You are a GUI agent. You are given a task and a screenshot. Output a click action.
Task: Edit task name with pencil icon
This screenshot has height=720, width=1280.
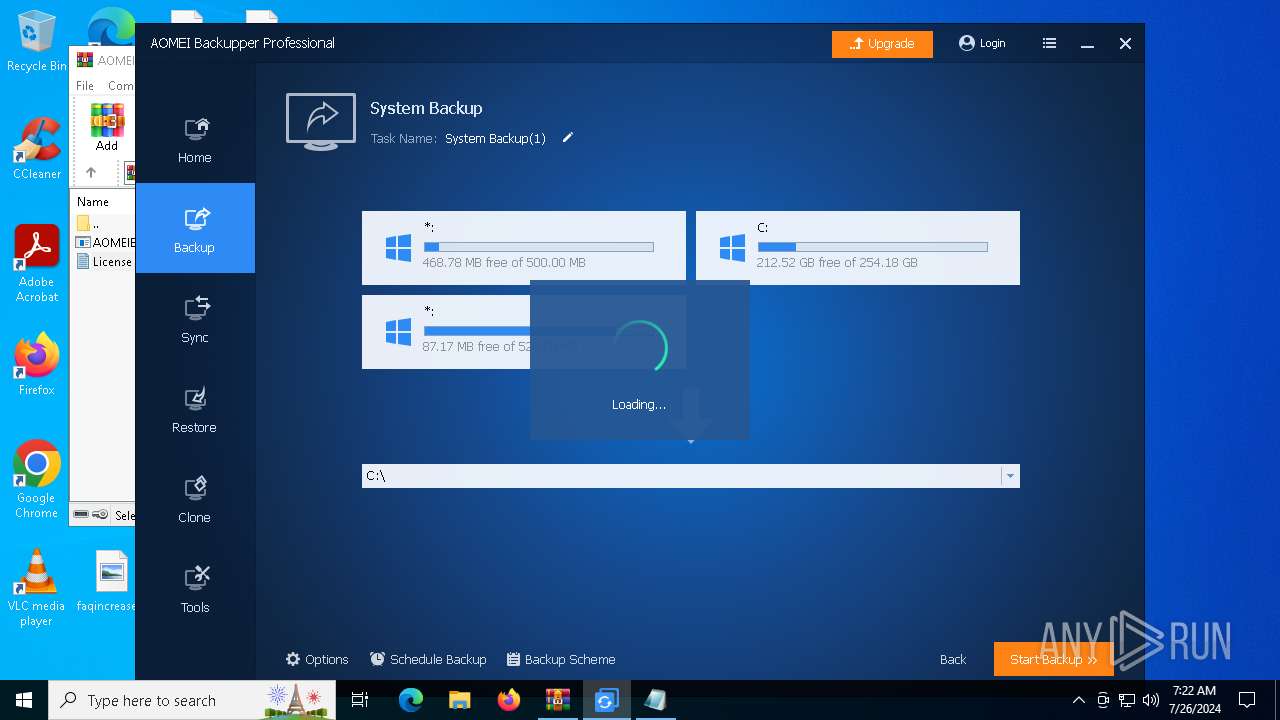[x=568, y=138]
